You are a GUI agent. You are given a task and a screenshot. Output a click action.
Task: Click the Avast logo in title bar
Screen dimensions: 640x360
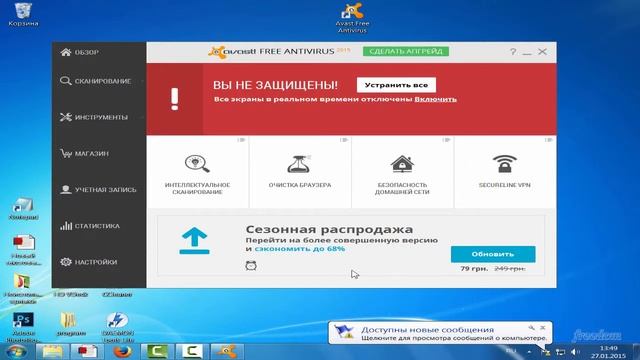tap(233, 52)
